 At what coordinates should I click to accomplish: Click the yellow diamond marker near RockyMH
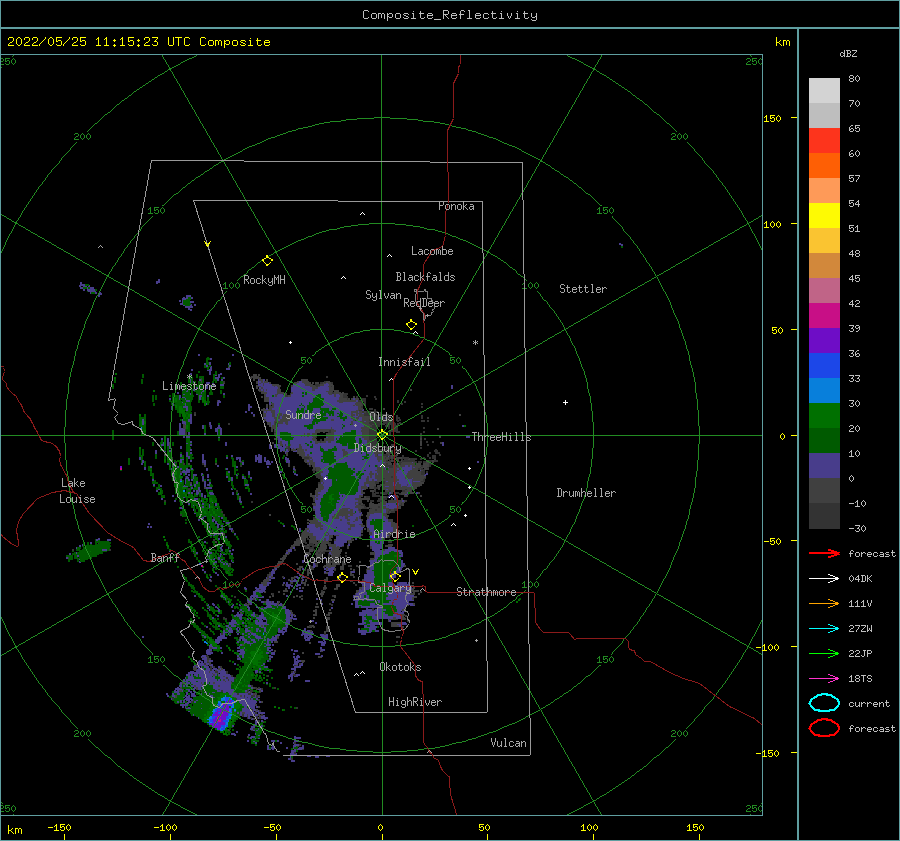click(x=267, y=261)
